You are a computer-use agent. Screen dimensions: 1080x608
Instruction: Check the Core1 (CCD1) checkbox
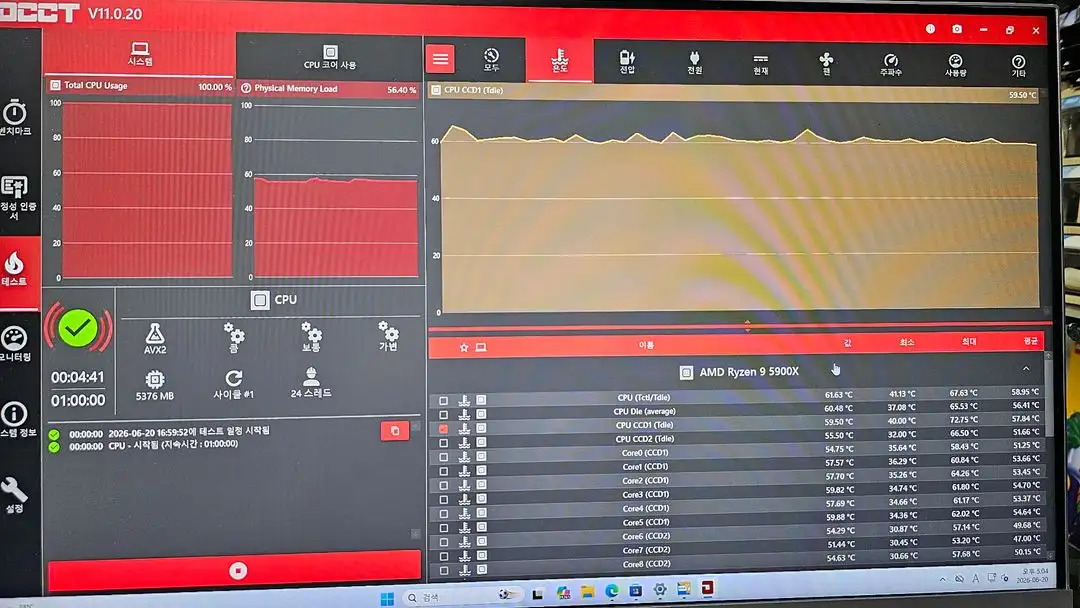click(x=444, y=471)
